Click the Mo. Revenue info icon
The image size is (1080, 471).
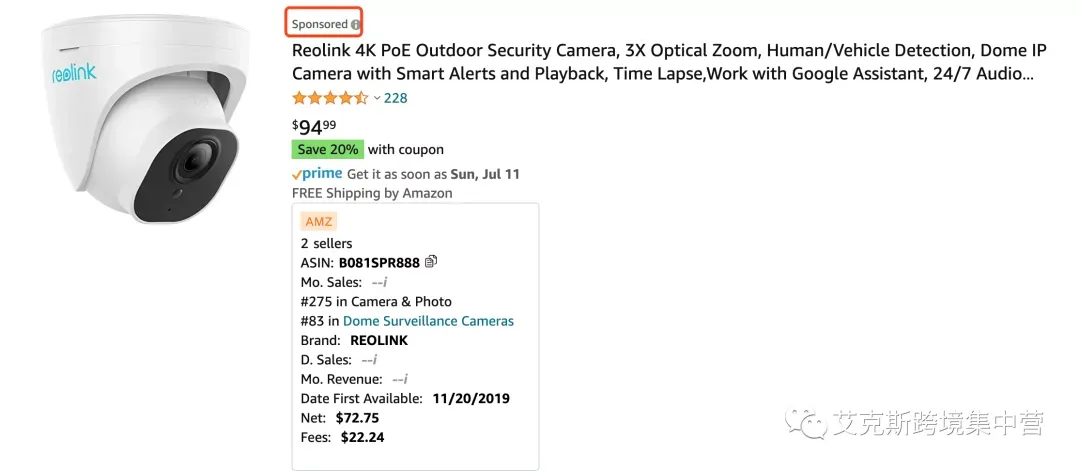406,379
